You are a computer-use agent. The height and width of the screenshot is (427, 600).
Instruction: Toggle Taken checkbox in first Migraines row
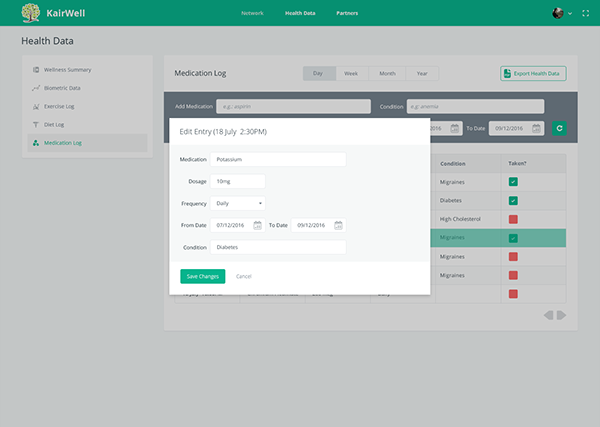point(513,182)
